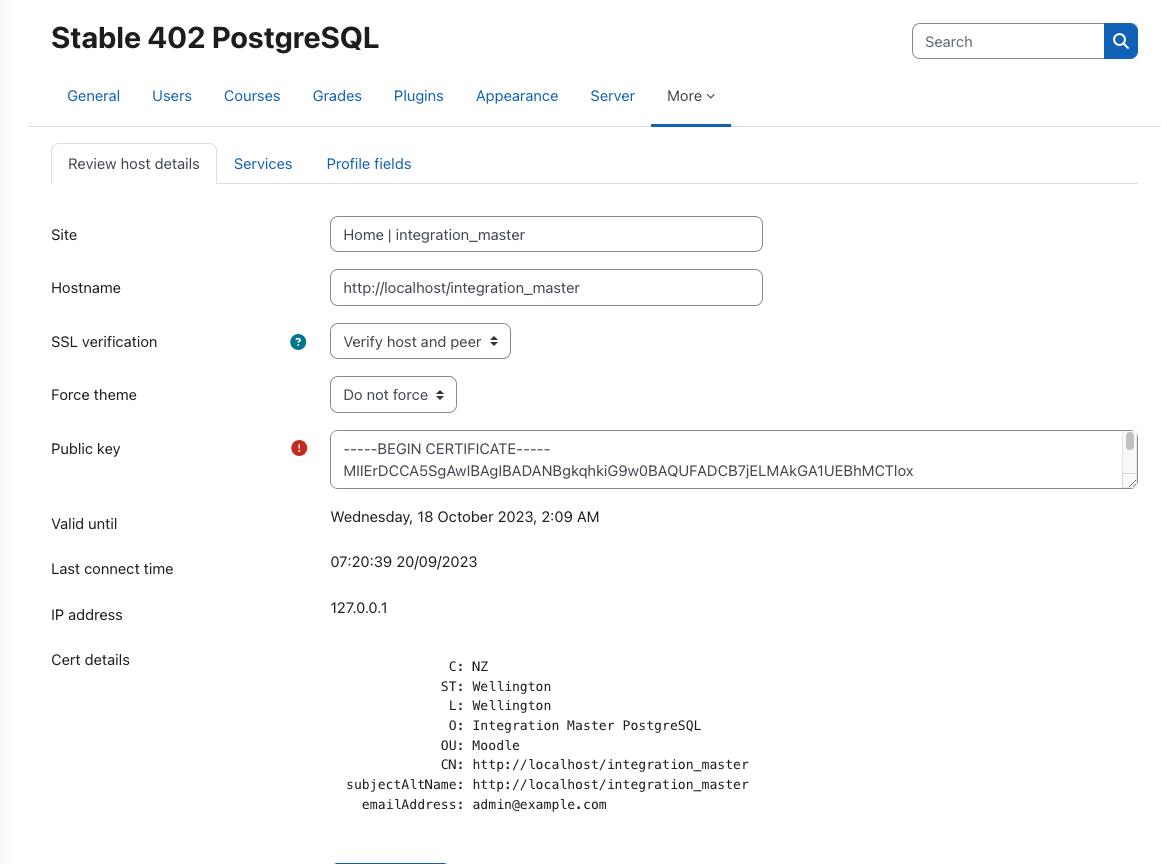Click the Force theme label
Viewport: 1167px width, 864px height.
[94, 395]
